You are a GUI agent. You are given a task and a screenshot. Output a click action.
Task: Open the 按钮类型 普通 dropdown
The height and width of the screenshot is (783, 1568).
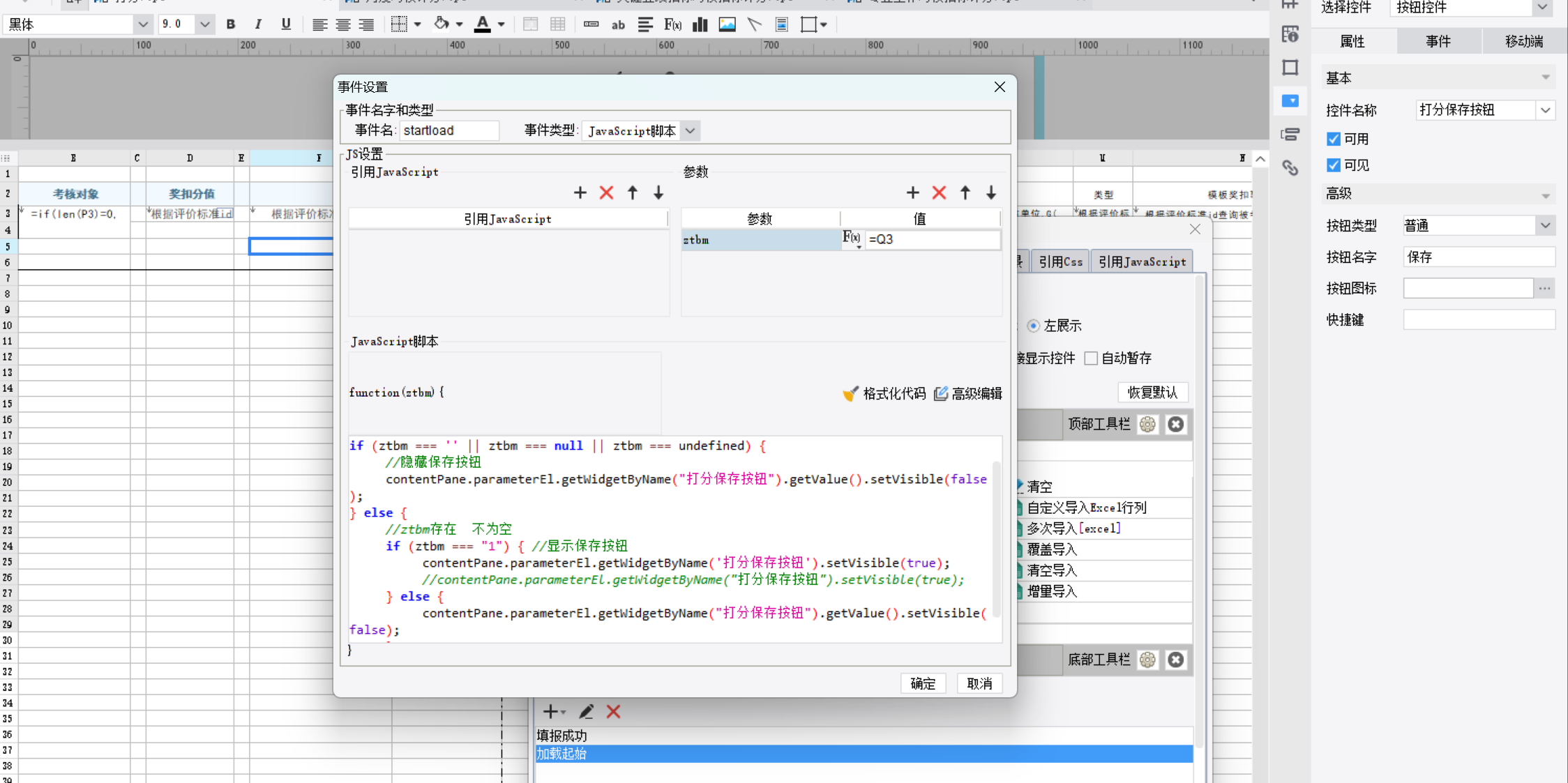(x=1546, y=225)
